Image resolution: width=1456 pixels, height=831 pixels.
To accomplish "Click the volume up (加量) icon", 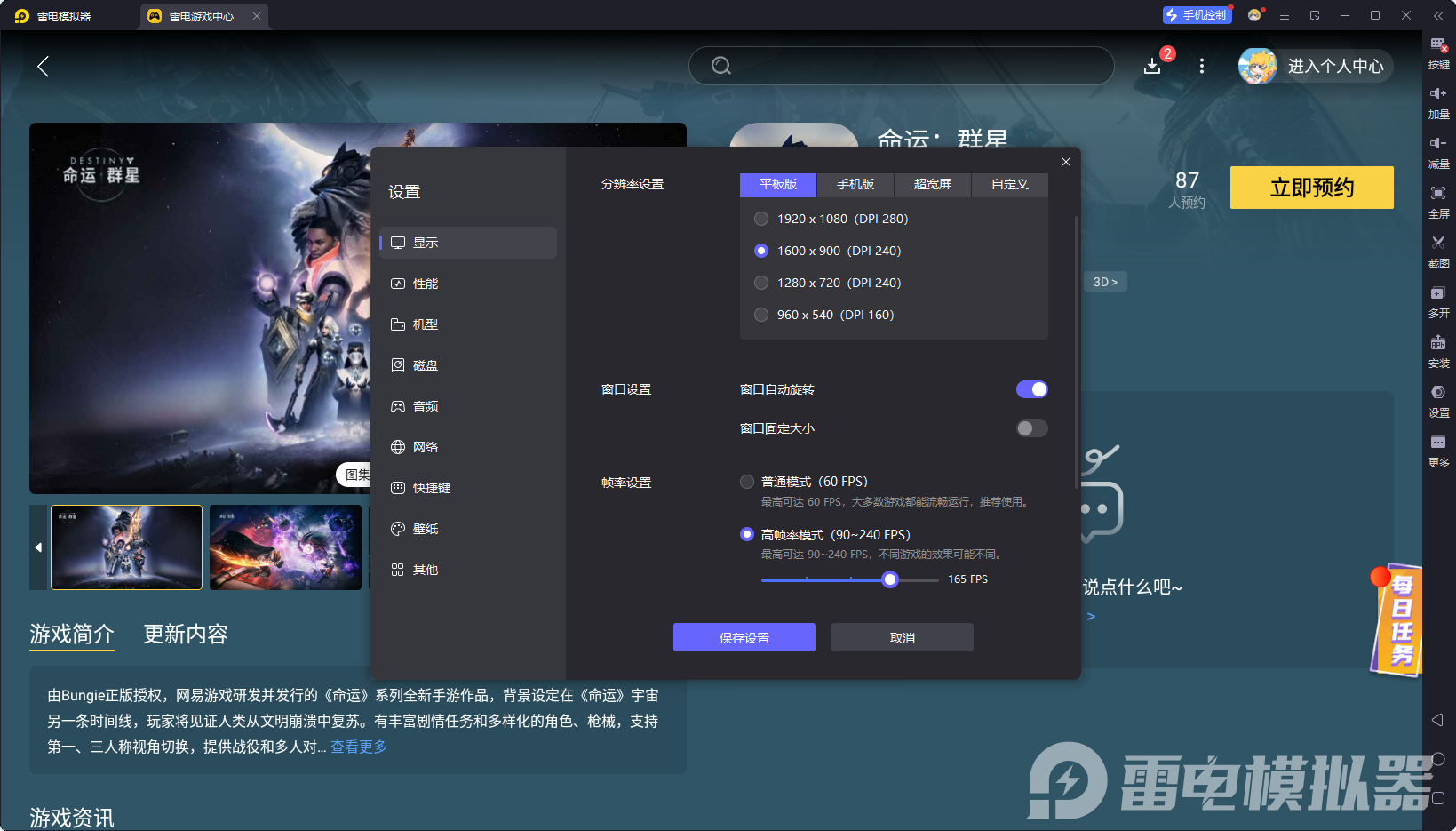I will pos(1439,102).
